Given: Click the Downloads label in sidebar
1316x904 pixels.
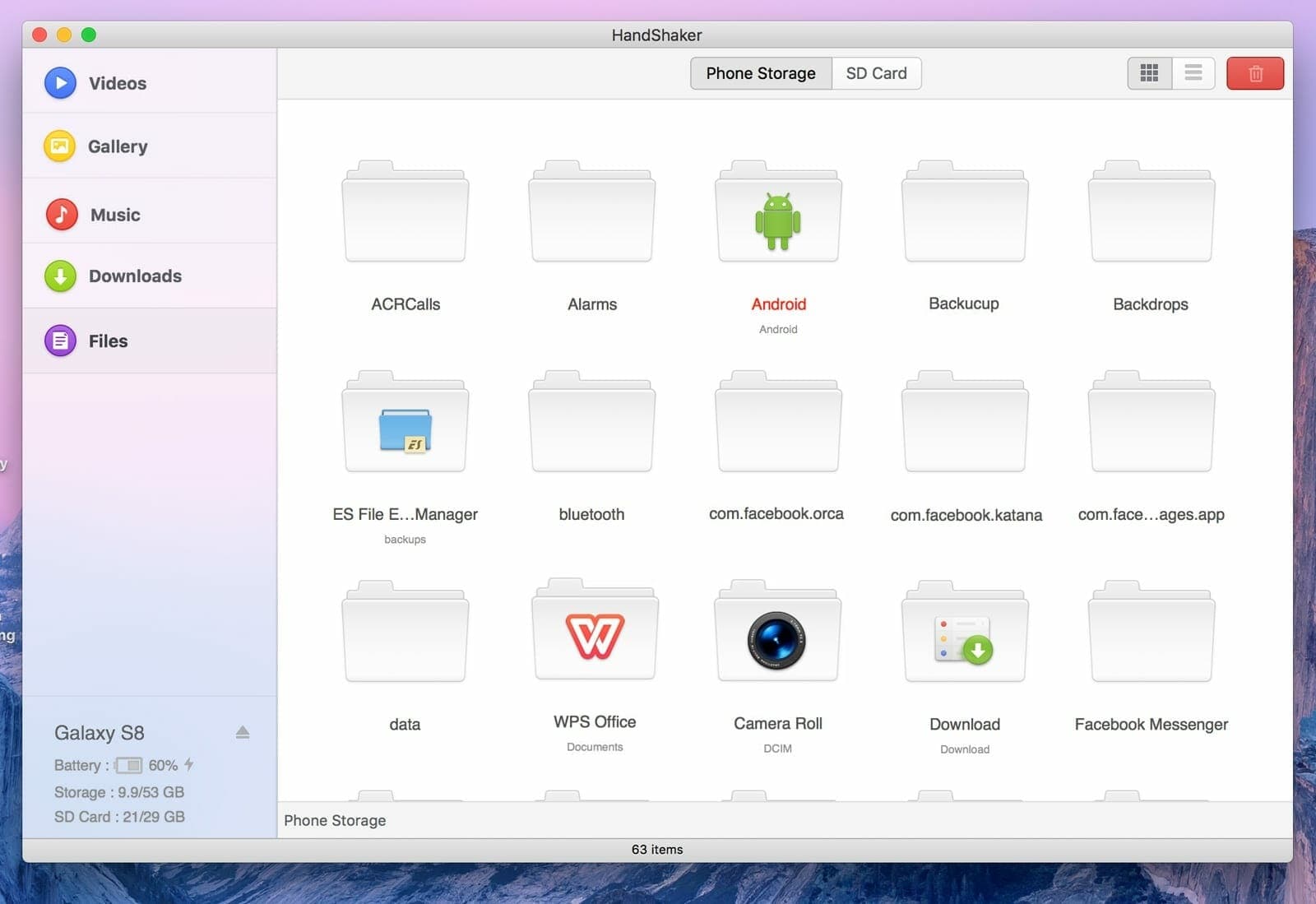Looking at the screenshot, I should pos(135,276).
